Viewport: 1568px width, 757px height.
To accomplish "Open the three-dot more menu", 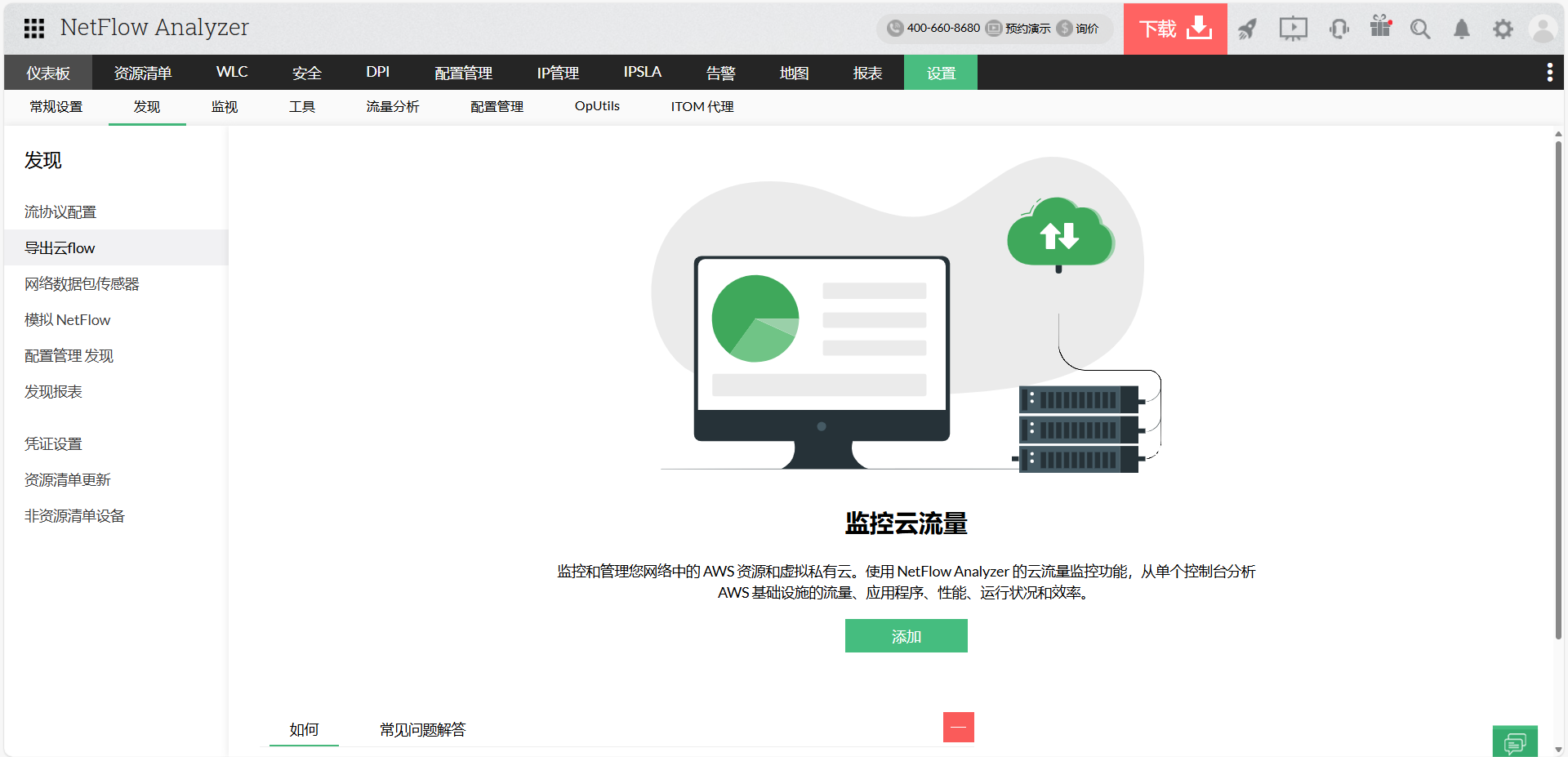I will tap(1549, 73).
